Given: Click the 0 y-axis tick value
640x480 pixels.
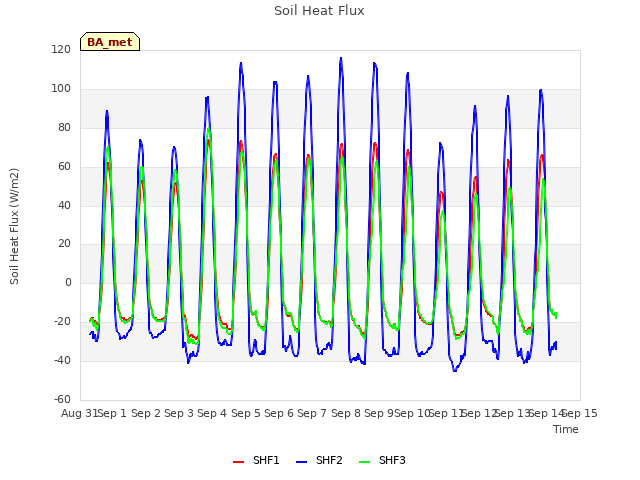Looking at the screenshot, I should [68, 282].
